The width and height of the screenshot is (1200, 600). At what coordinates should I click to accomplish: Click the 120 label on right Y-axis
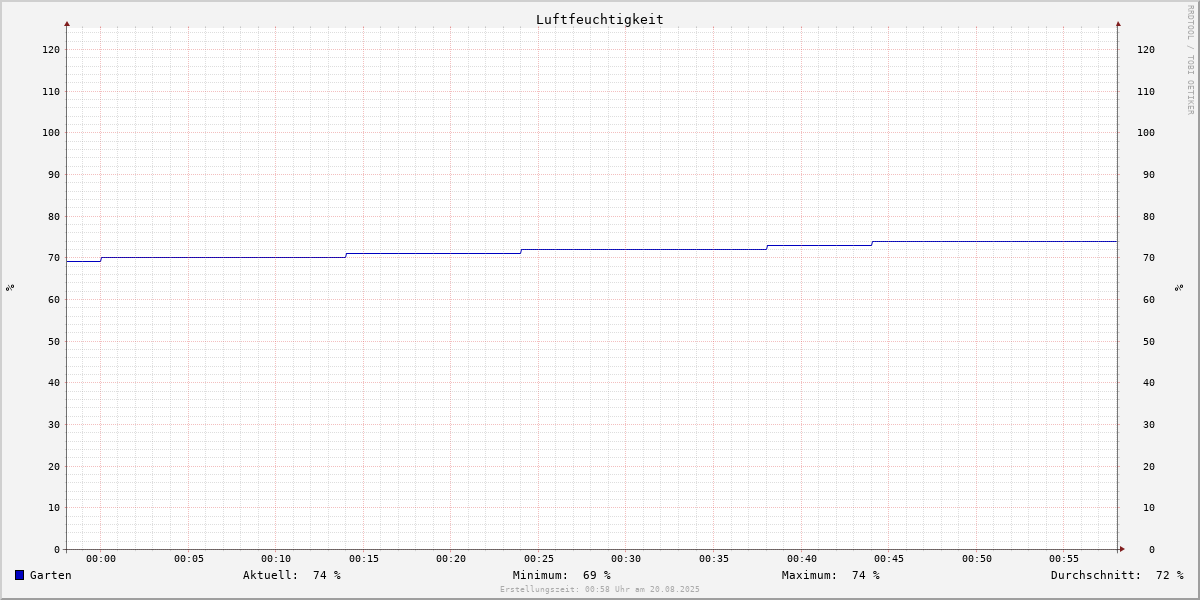point(1146,49)
